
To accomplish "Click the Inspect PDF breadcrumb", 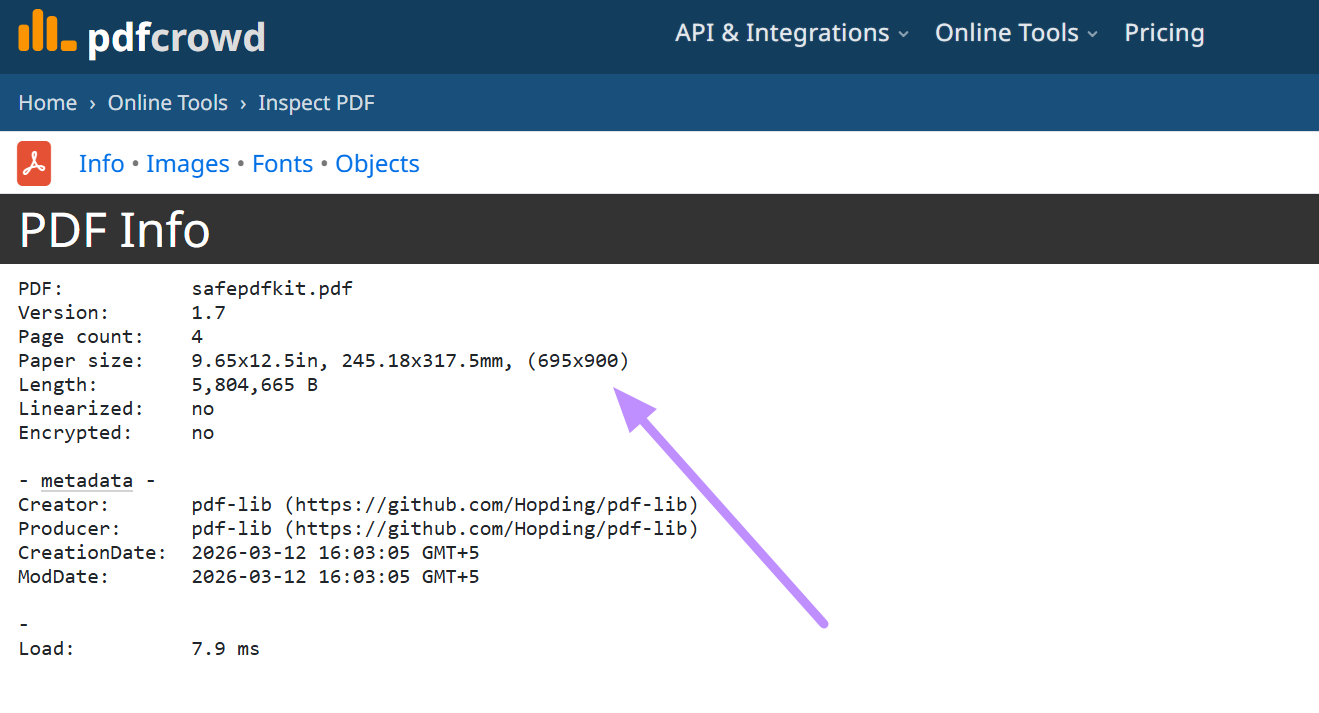I will (x=316, y=103).
